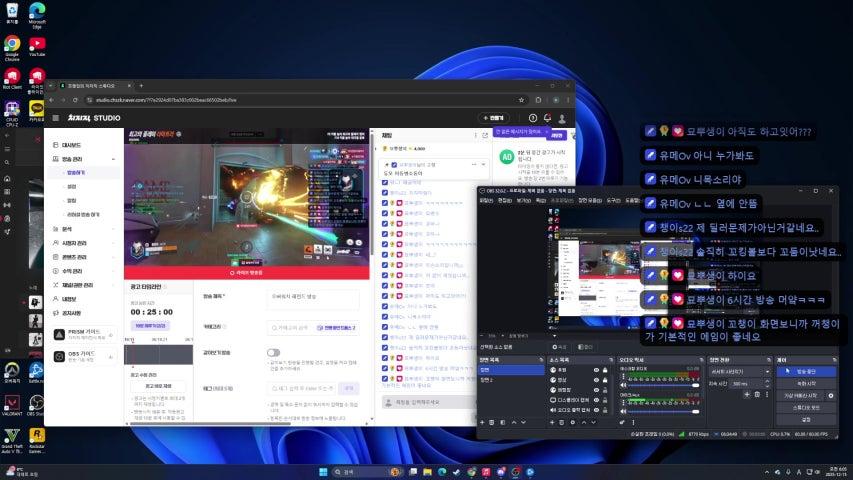The width and height of the screenshot is (853, 480).
Task: Collapse the 방송 관리 sidebar section
Action: click(113, 159)
